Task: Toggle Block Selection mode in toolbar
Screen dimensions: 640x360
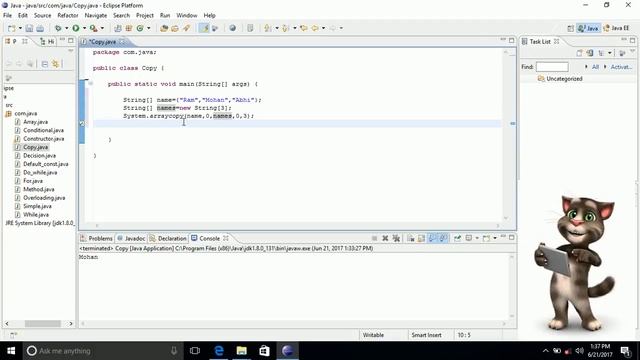Action: (x=250, y=28)
